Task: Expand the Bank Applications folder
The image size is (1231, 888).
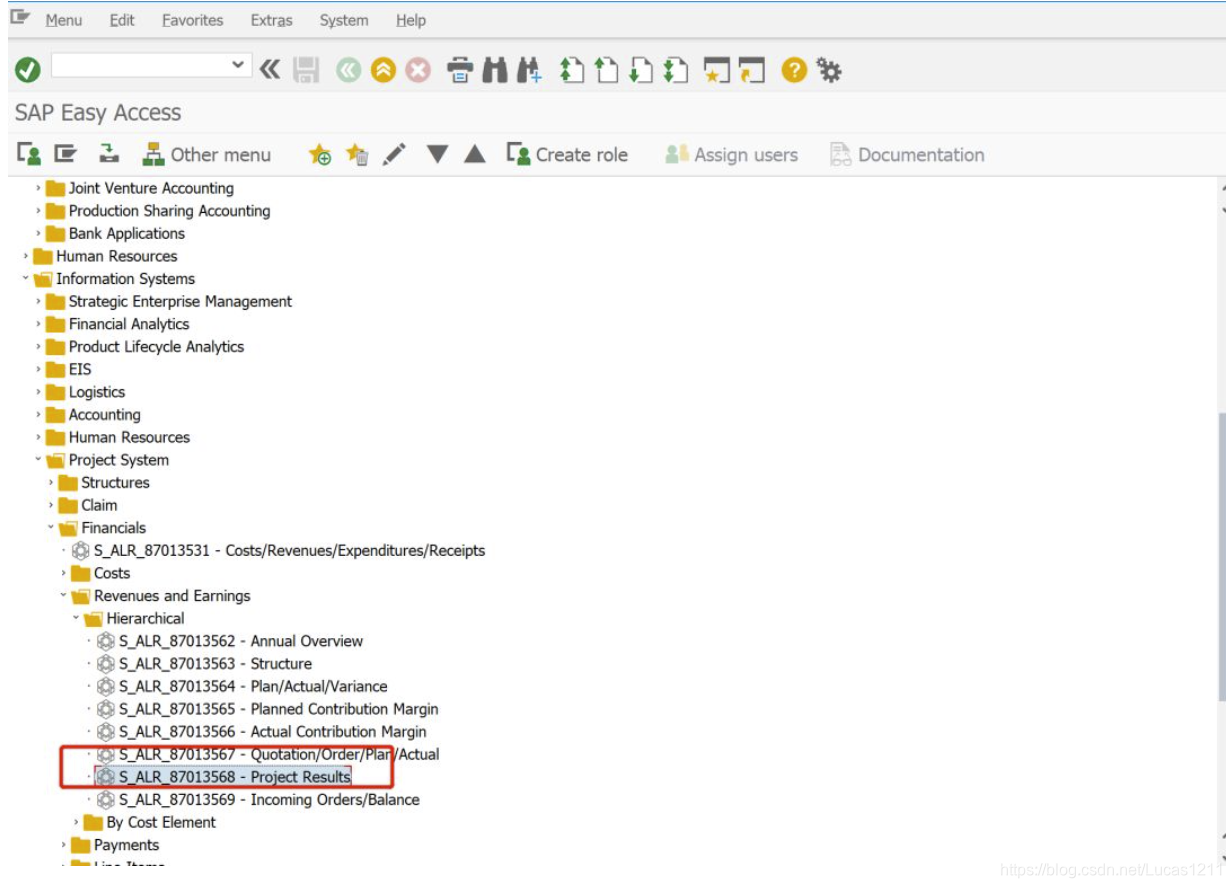Action: (39, 233)
